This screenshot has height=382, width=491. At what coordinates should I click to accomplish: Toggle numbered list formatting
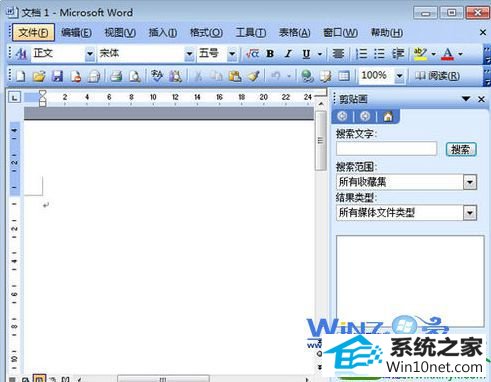361,54
